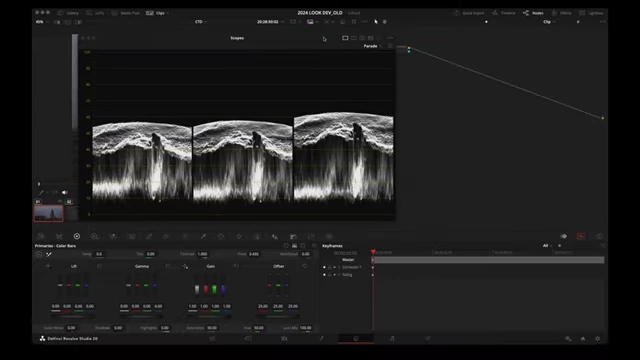Open the Color Warper palette
The width and height of the screenshot is (640, 360).
click(166, 236)
